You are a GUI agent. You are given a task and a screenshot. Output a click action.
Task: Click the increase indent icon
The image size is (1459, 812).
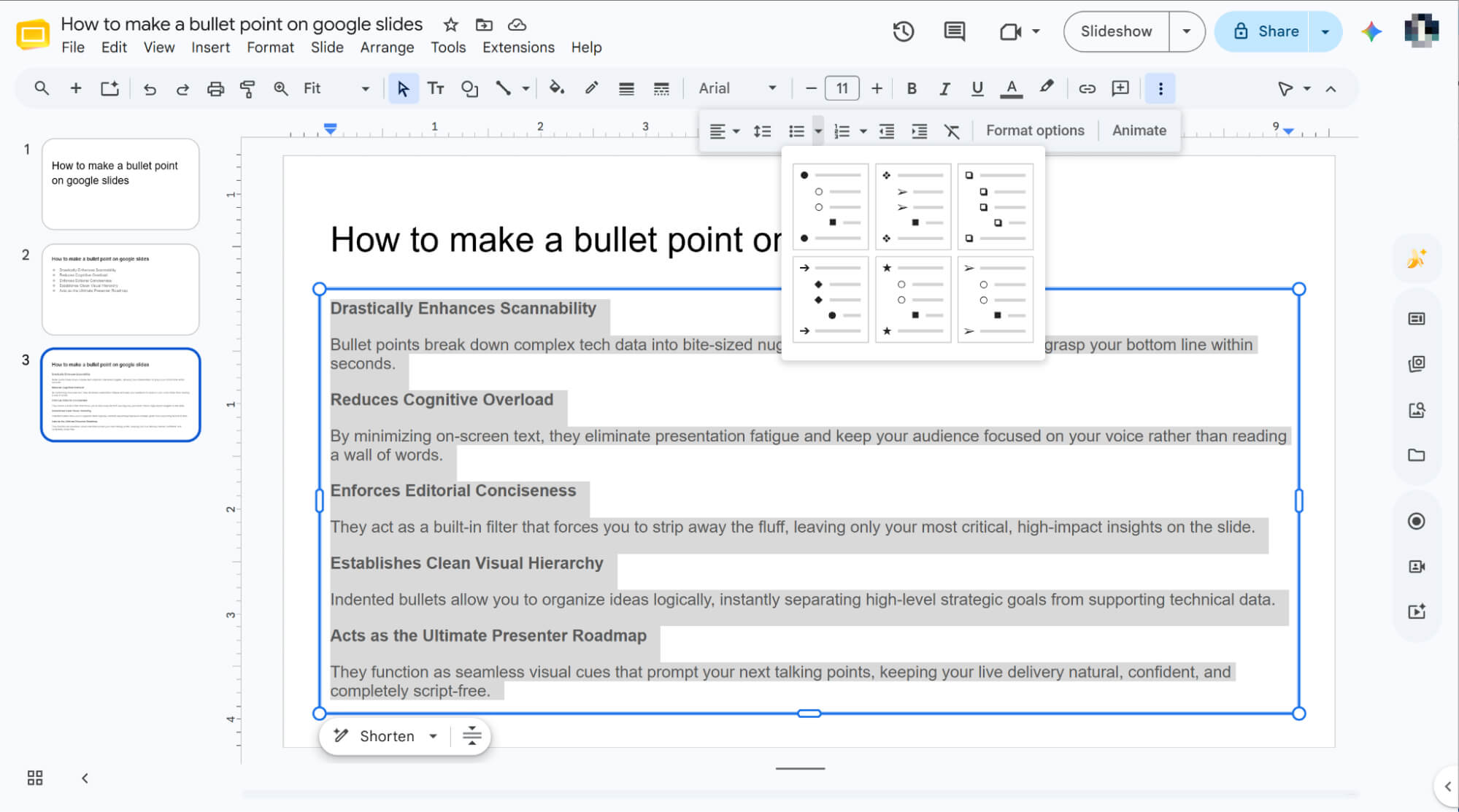click(920, 131)
